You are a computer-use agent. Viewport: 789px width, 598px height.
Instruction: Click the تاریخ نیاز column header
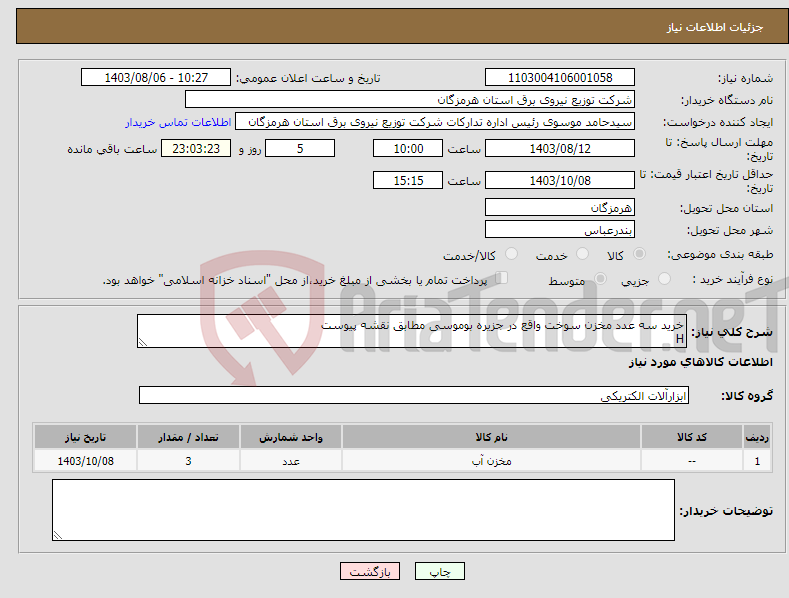86,437
